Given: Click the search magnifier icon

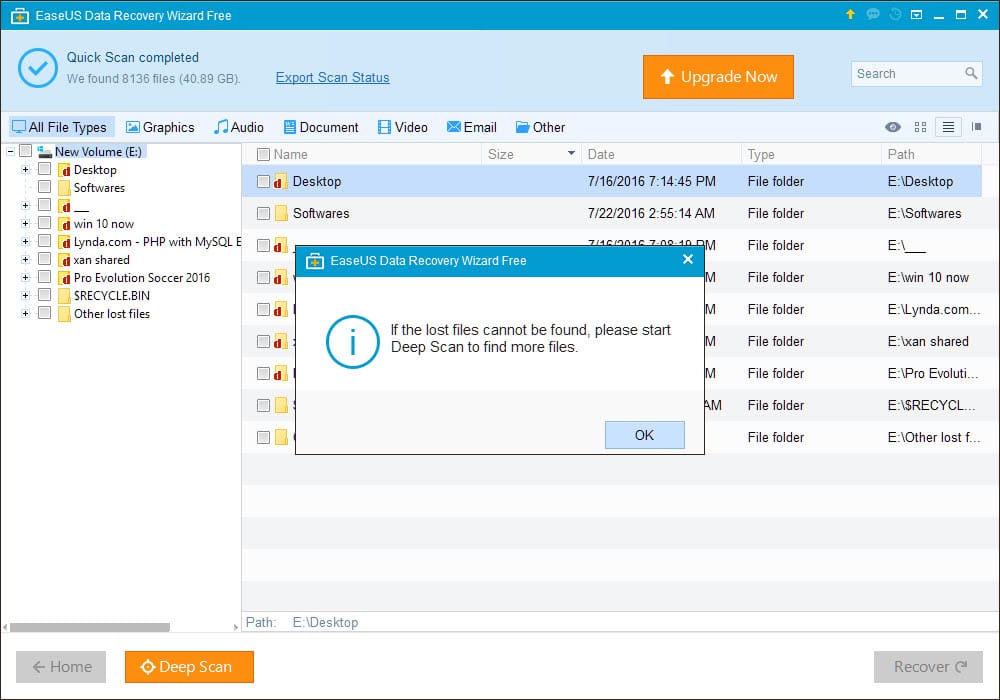Looking at the screenshot, I should click(971, 73).
